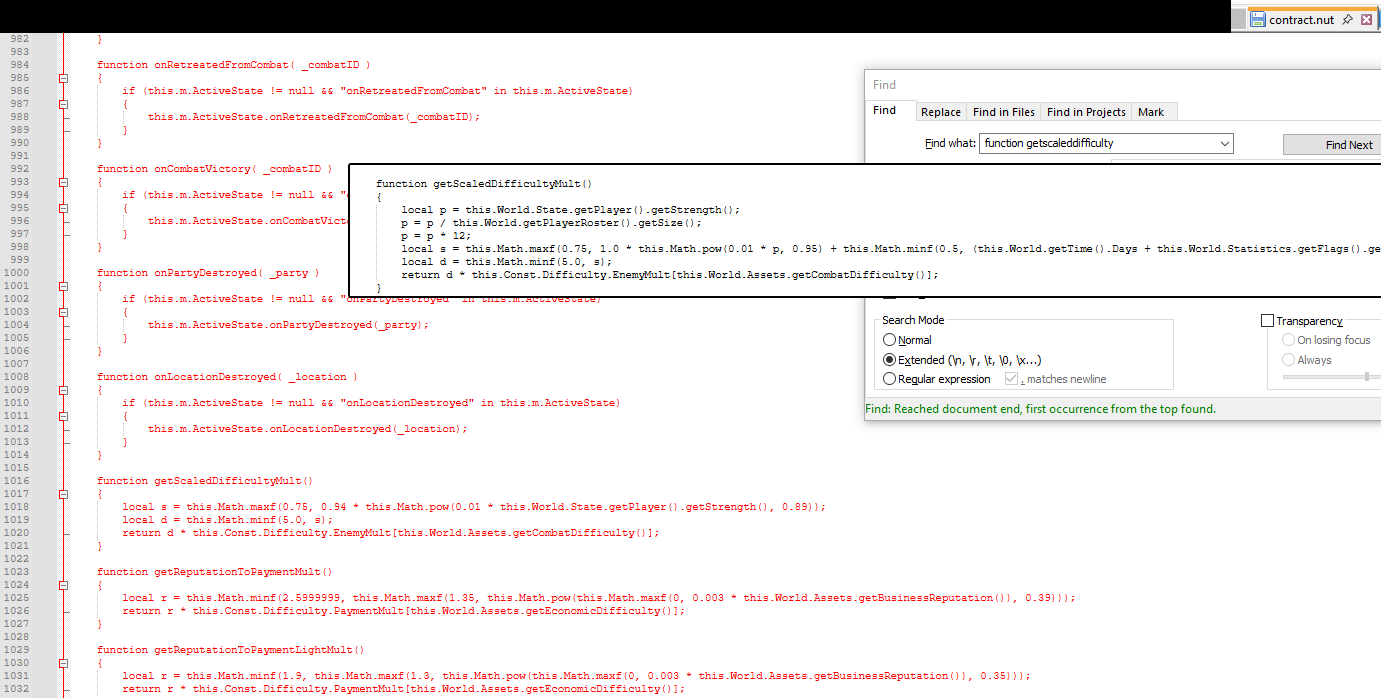Collapse the fold at line 993
This screenshot has width=1381, height=698.
point(62,182)
